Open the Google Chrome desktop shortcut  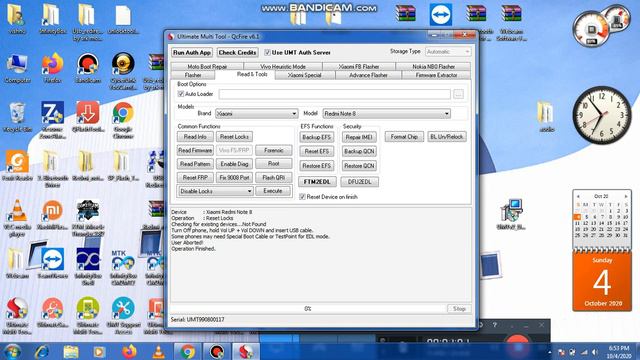(123, 120)
